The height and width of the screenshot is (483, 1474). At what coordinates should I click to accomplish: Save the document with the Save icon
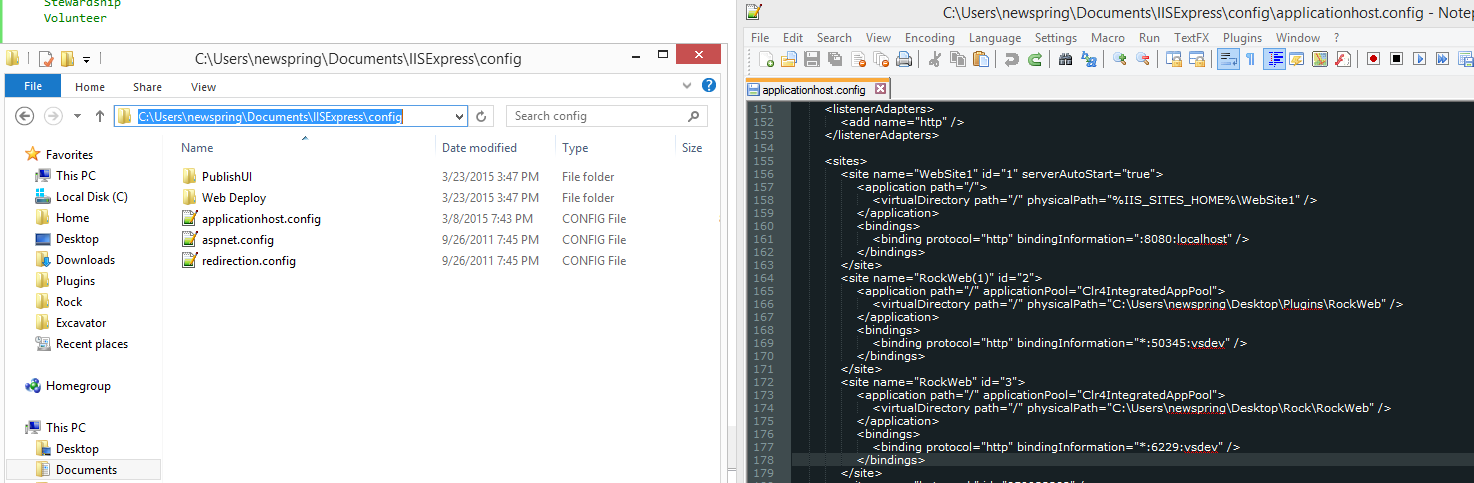click(x=812, y=59)
